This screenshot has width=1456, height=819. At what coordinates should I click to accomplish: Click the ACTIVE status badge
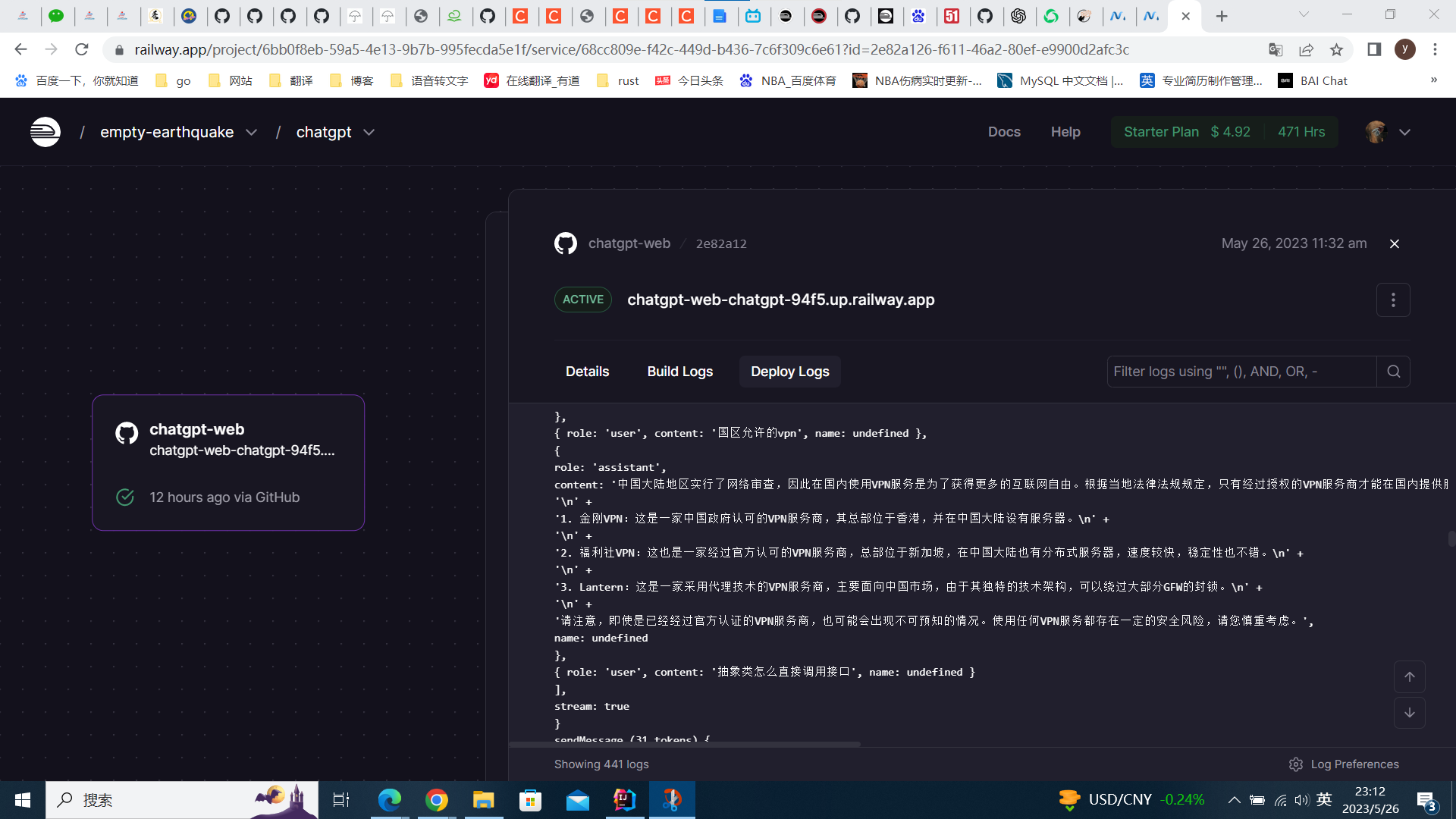tap(582, 300)
